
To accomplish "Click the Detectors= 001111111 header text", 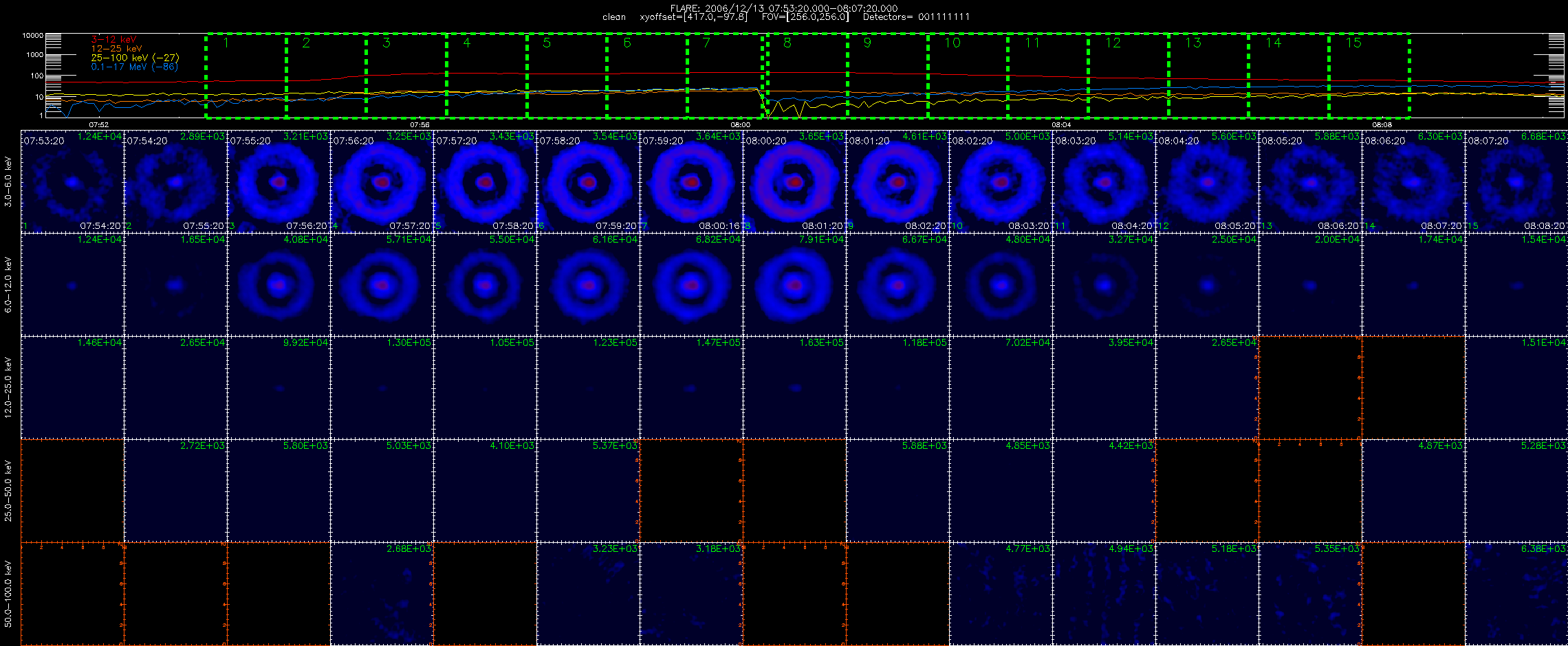I will point(916,17).
